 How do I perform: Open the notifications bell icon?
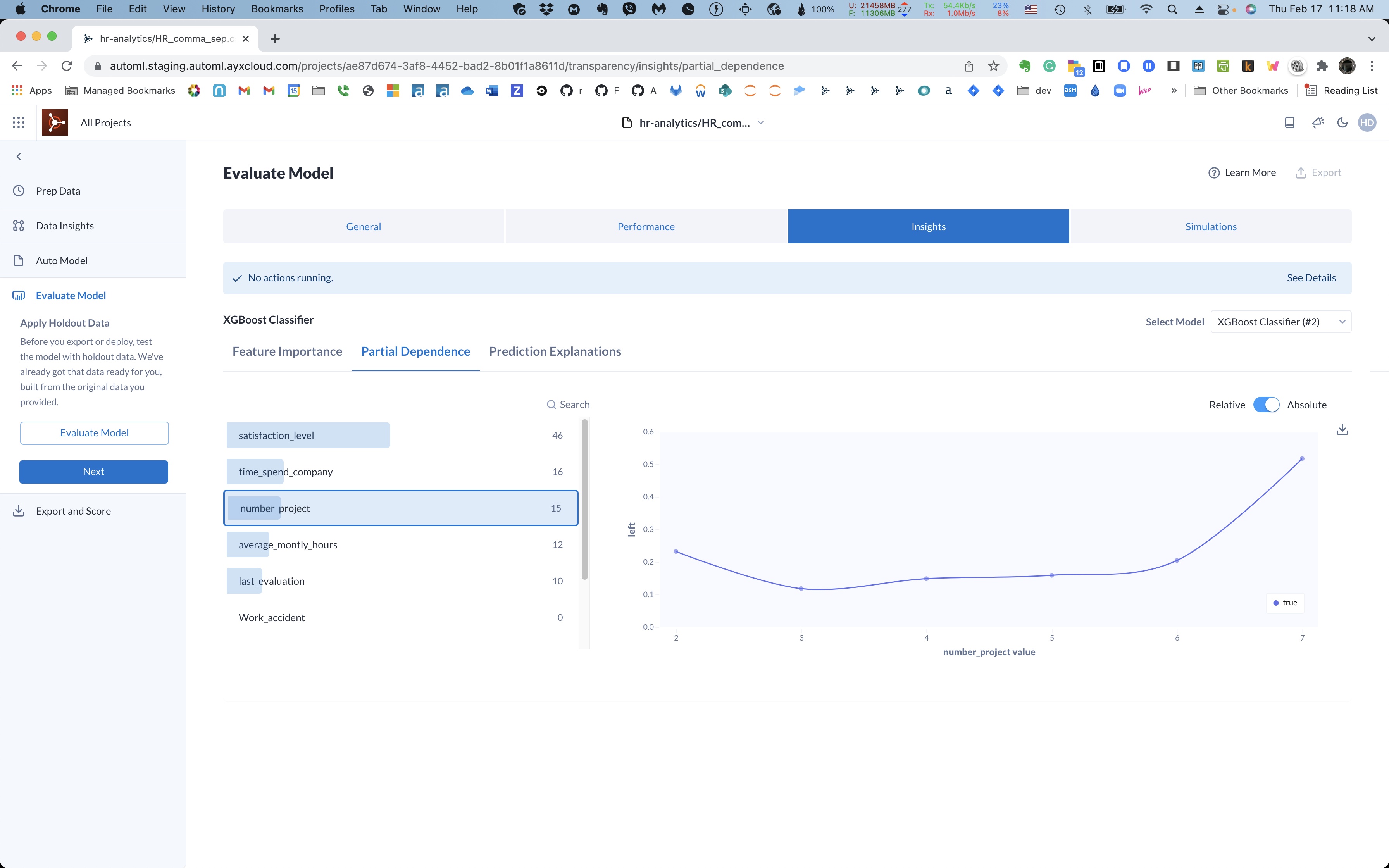(x=1317, y=122)
